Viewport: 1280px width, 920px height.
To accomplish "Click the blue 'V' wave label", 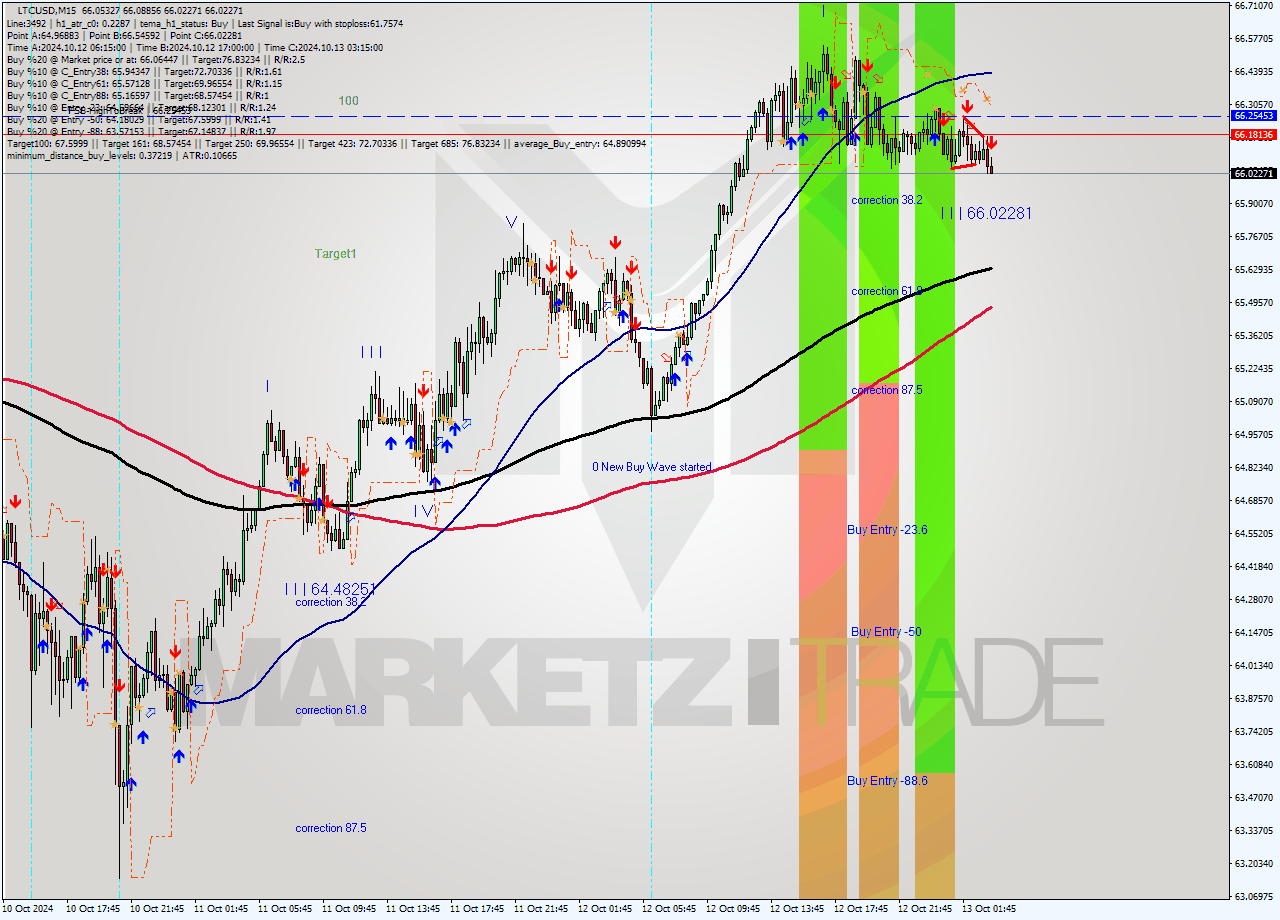I will point(511,222).
